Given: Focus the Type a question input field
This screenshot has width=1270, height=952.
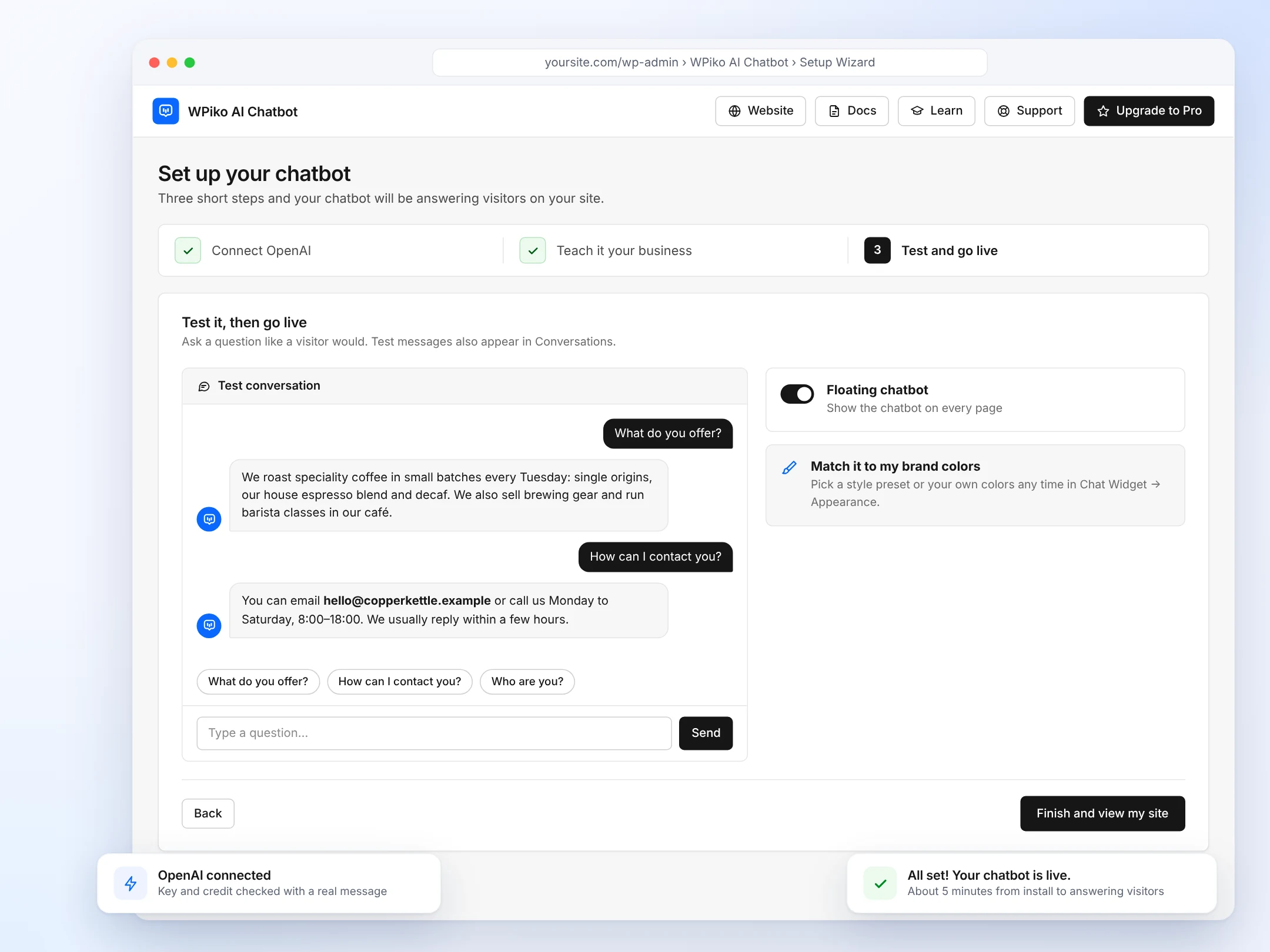Looking at the screenshot, I should (x=434, y=733).
